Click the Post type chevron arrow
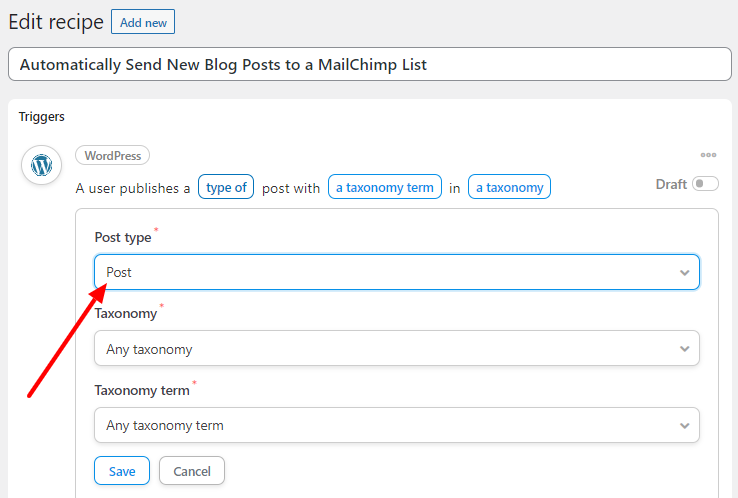Viewport: 738px width, 498px height. click(x=684, y=273)
